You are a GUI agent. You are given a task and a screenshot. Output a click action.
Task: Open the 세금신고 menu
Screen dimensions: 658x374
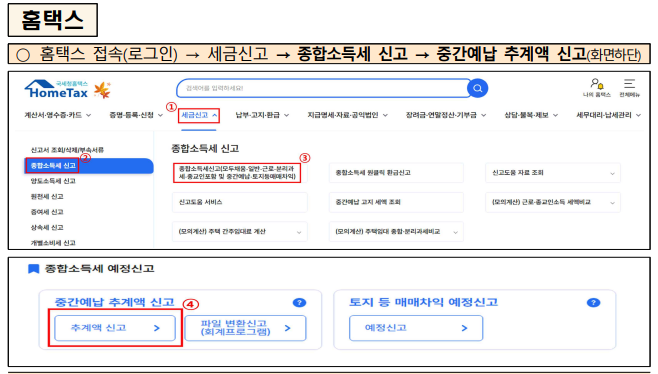[x=199, y=115]
